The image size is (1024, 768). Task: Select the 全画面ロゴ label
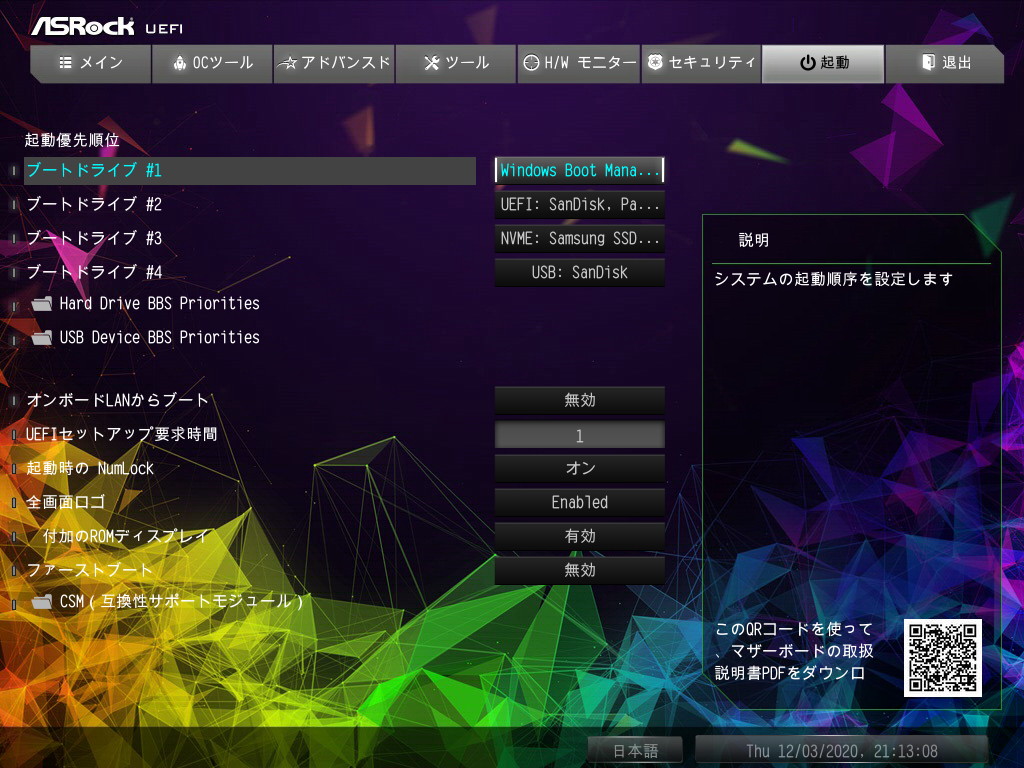(x=65, y=502)
